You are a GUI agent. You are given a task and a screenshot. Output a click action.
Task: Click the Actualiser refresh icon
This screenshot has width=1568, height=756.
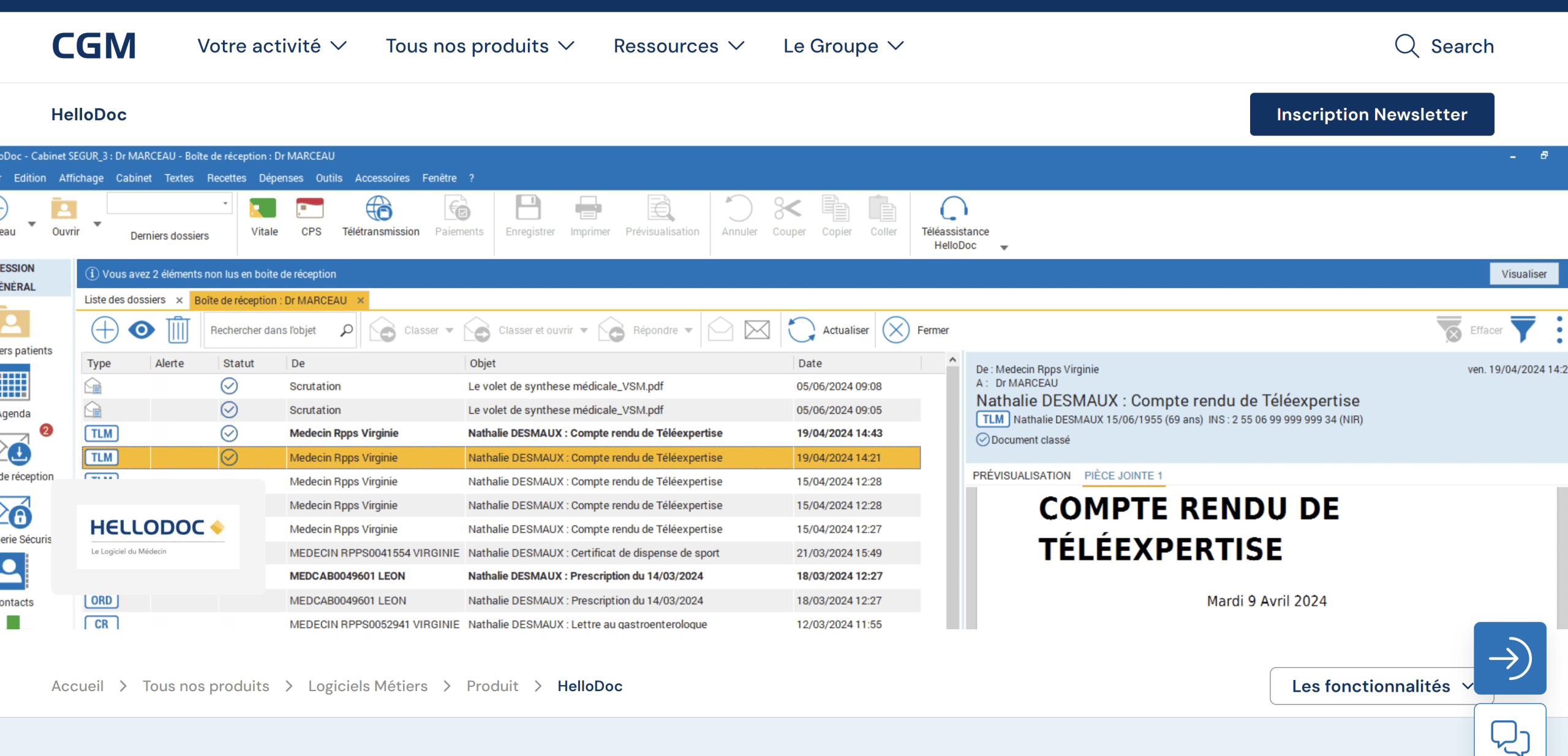(x=801, y=330)
